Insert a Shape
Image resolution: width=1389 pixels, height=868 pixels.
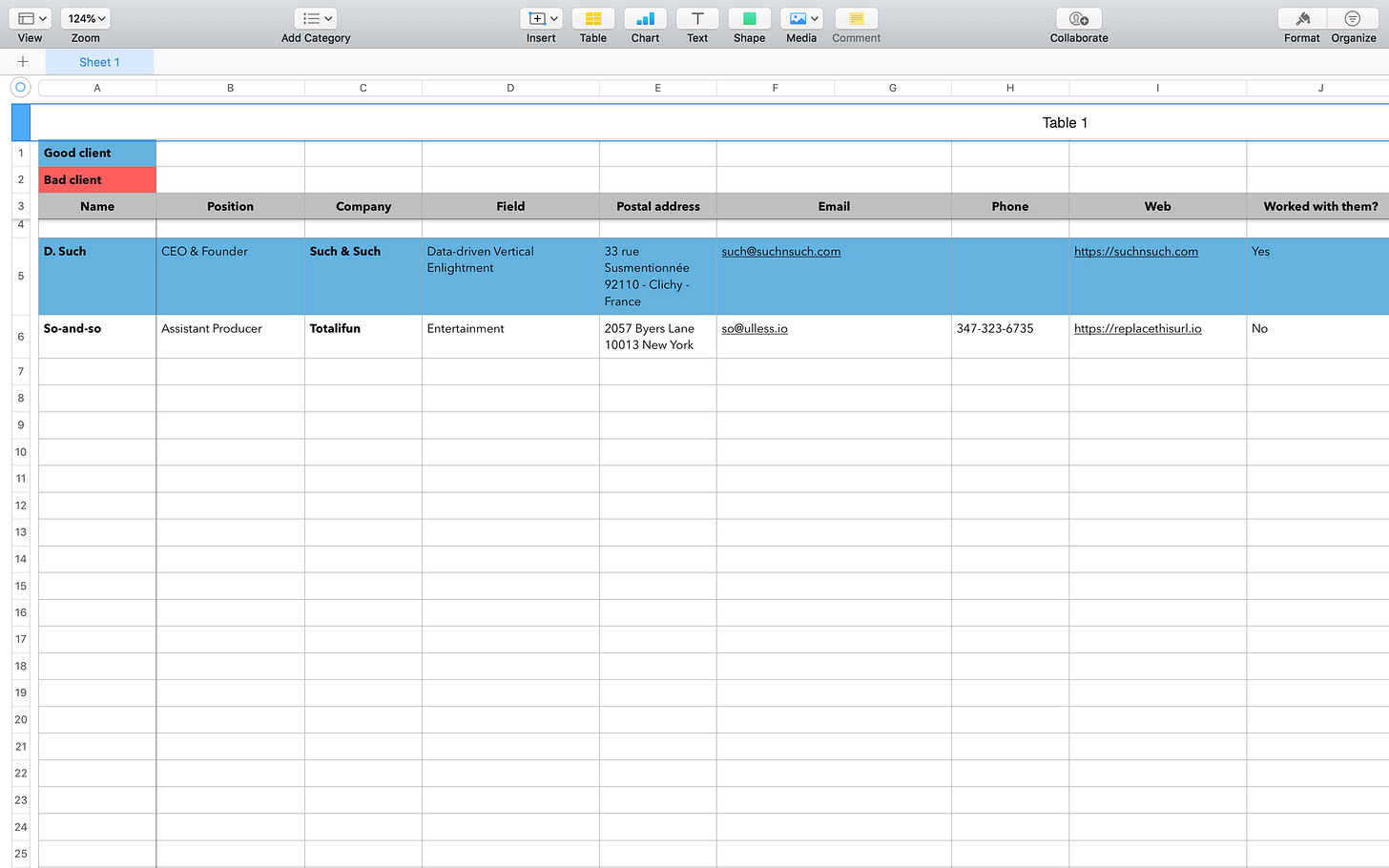(750, 19)
